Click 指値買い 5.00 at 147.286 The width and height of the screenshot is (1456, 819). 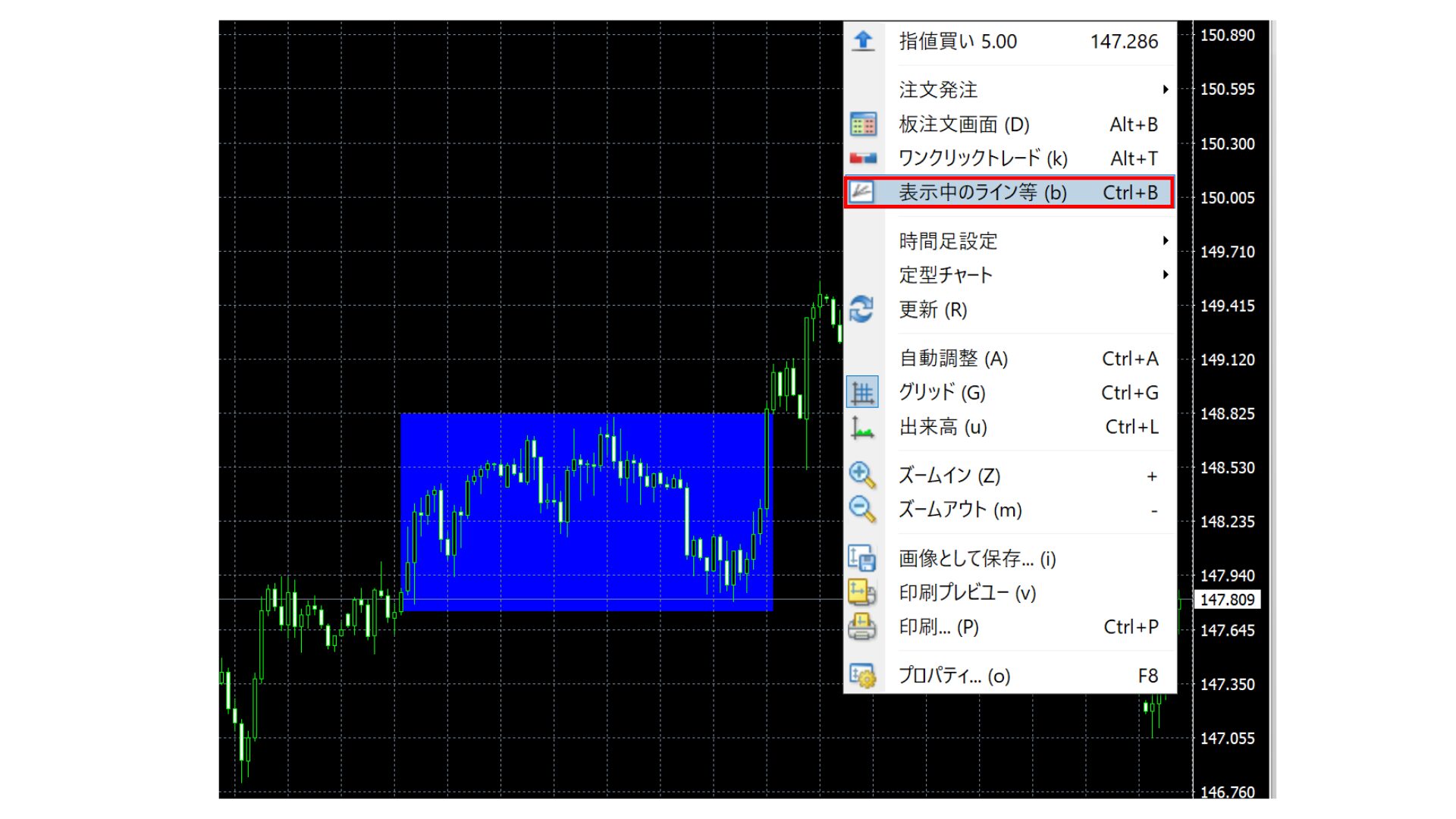[958, 42]
